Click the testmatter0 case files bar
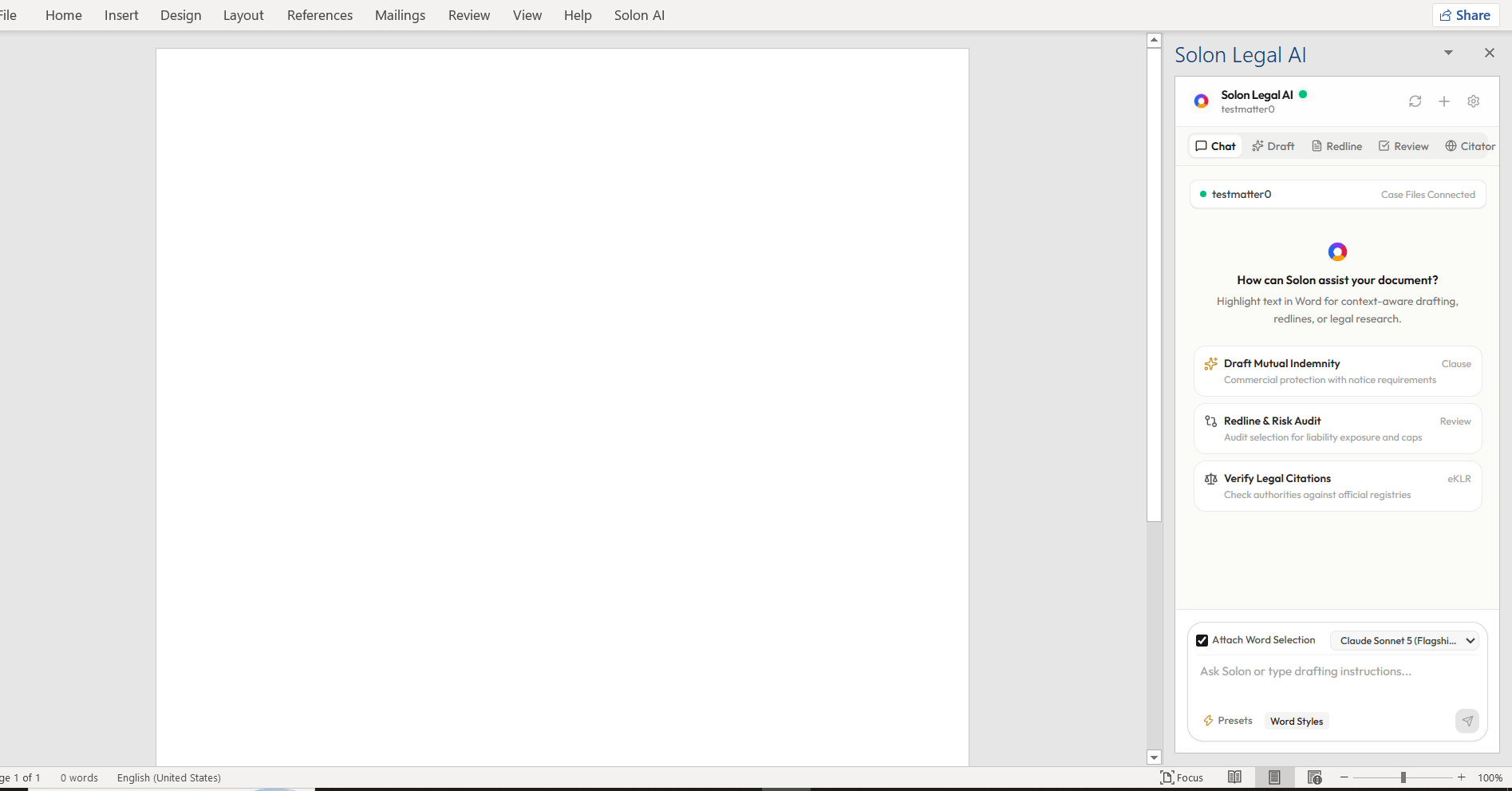 (x=1337, y=194)
